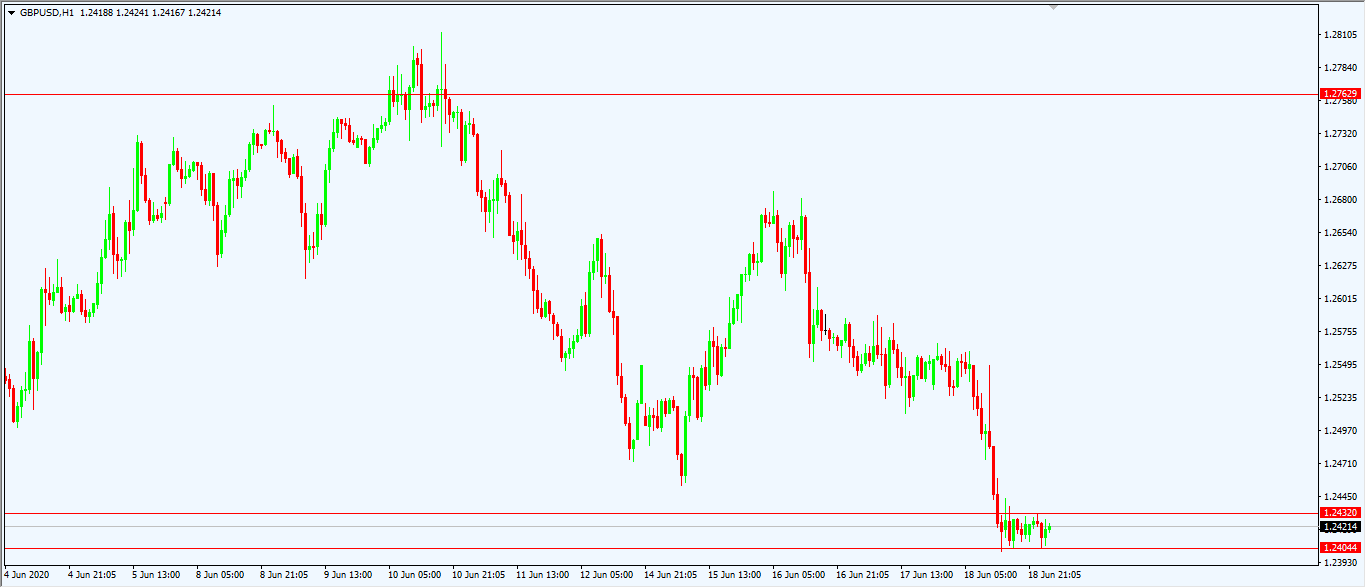Click the 14 Jun 21:05 time axis label
Screen dimensions: 1366x588
(x=671, y=575)
